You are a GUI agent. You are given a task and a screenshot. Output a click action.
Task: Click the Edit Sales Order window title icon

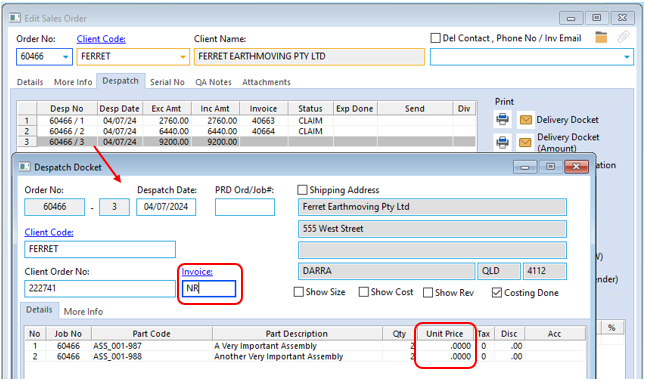pos(15,18)
